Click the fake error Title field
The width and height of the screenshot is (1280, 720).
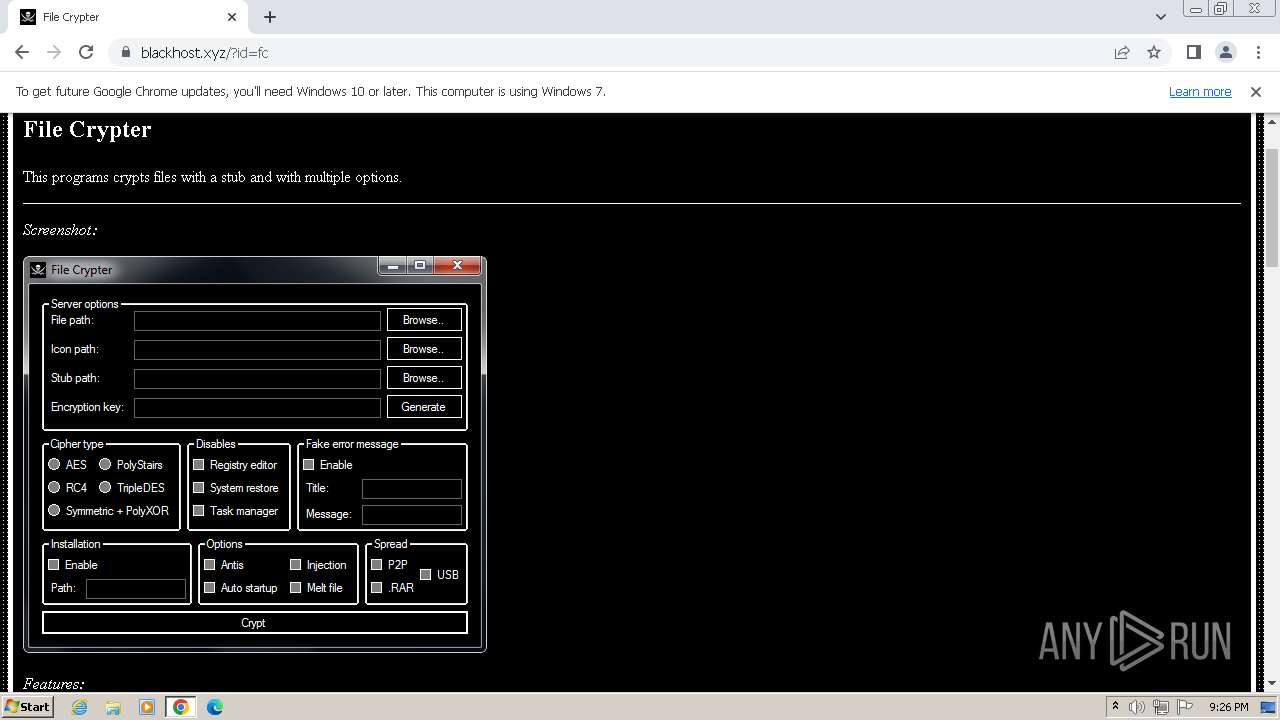(411, 488)
